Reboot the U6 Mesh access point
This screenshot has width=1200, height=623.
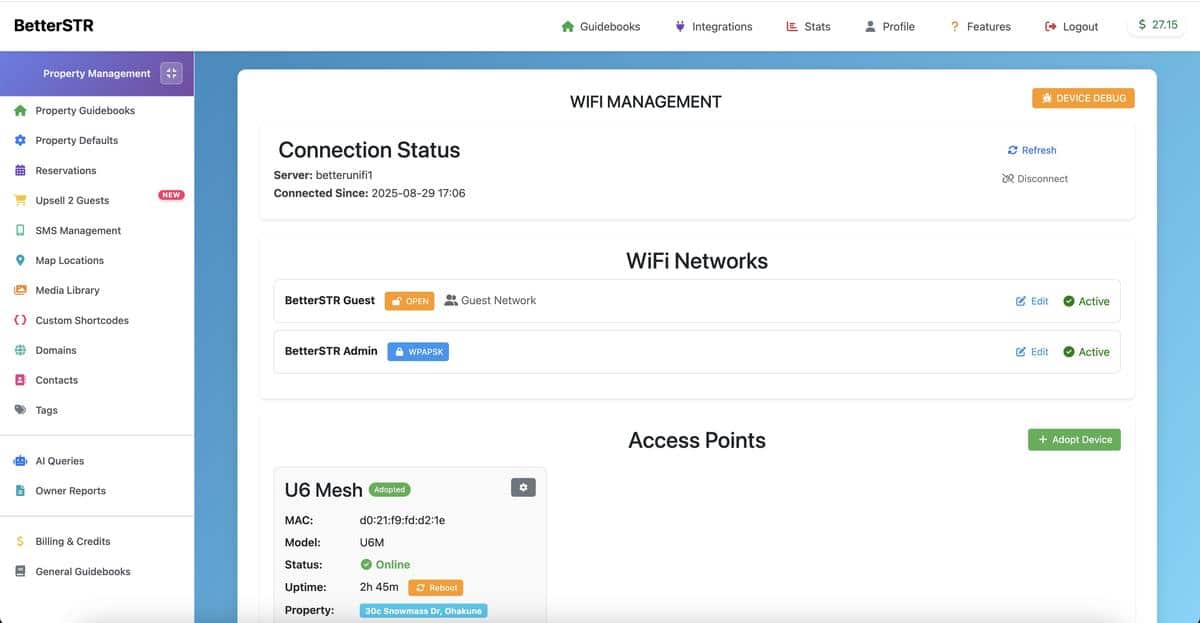pyautogui.click(x=436, y=588)
